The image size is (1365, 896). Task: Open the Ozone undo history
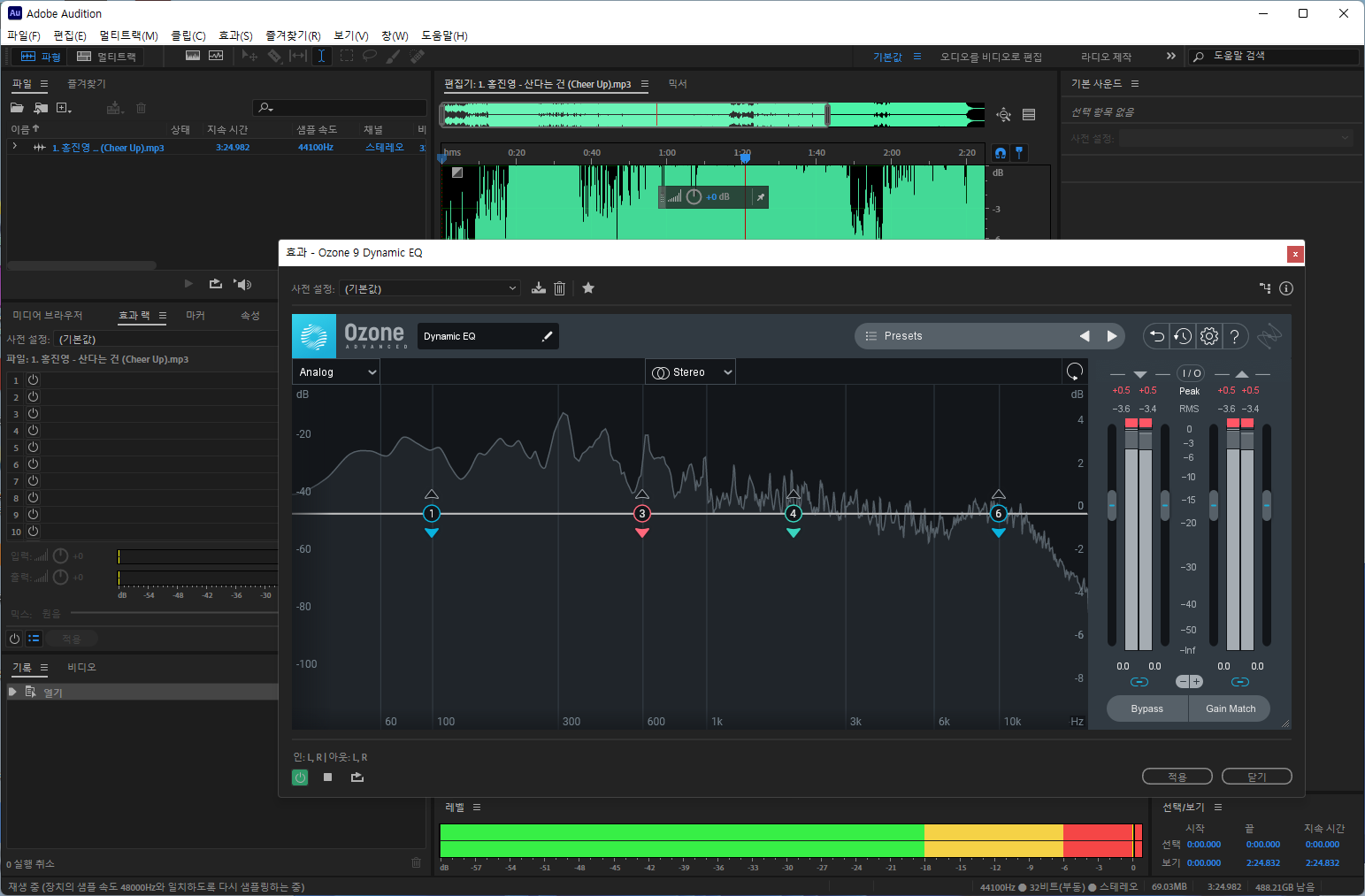point(1183,336)
